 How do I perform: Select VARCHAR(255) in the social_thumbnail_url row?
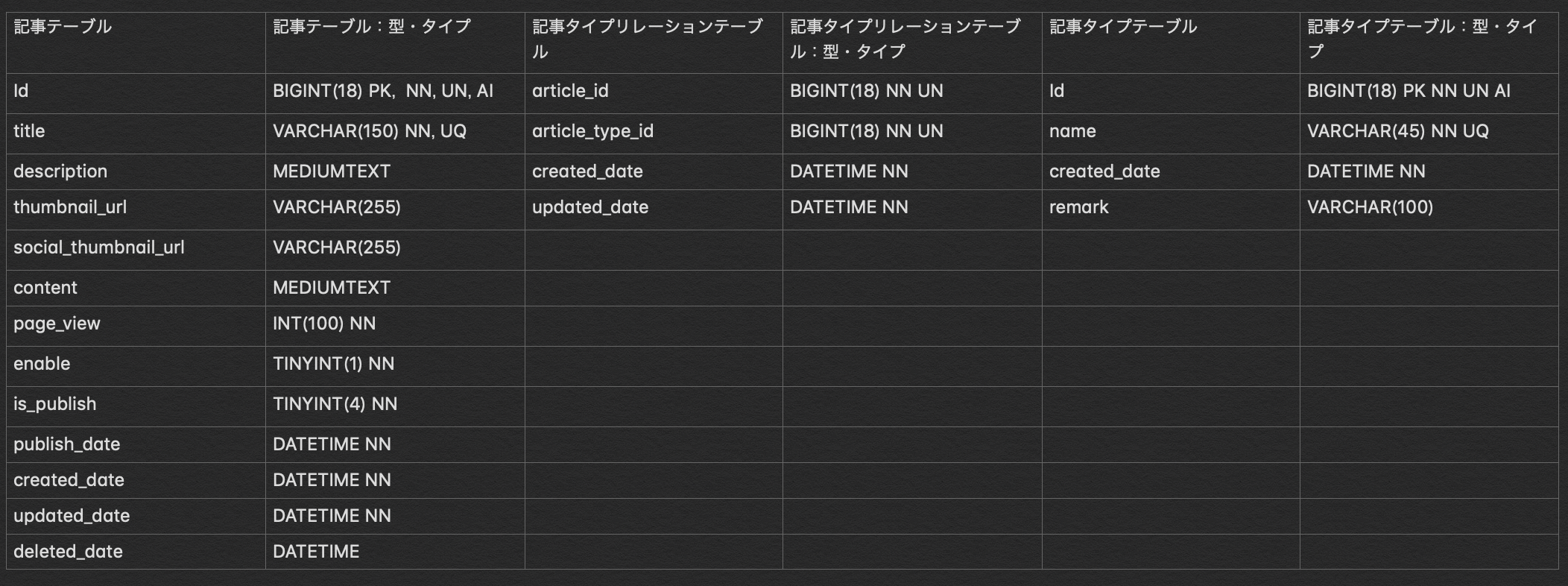coord(395,250)
